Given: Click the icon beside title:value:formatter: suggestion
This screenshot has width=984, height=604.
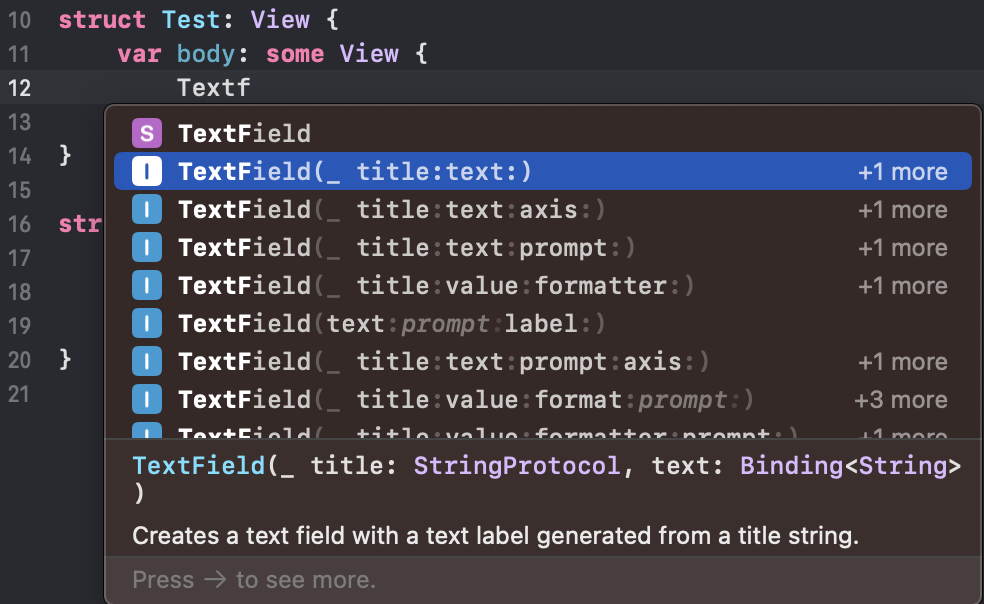Looking at the screenshot, I should click(147, 285).
